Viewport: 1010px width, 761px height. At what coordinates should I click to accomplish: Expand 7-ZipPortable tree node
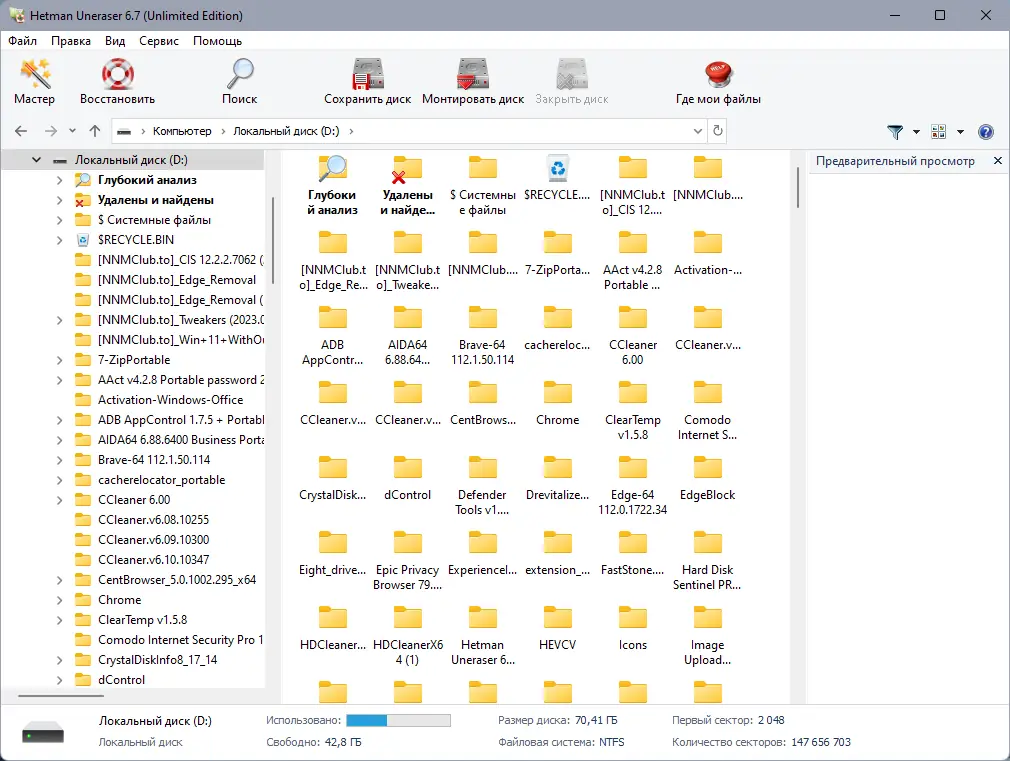tap(59, 360)
